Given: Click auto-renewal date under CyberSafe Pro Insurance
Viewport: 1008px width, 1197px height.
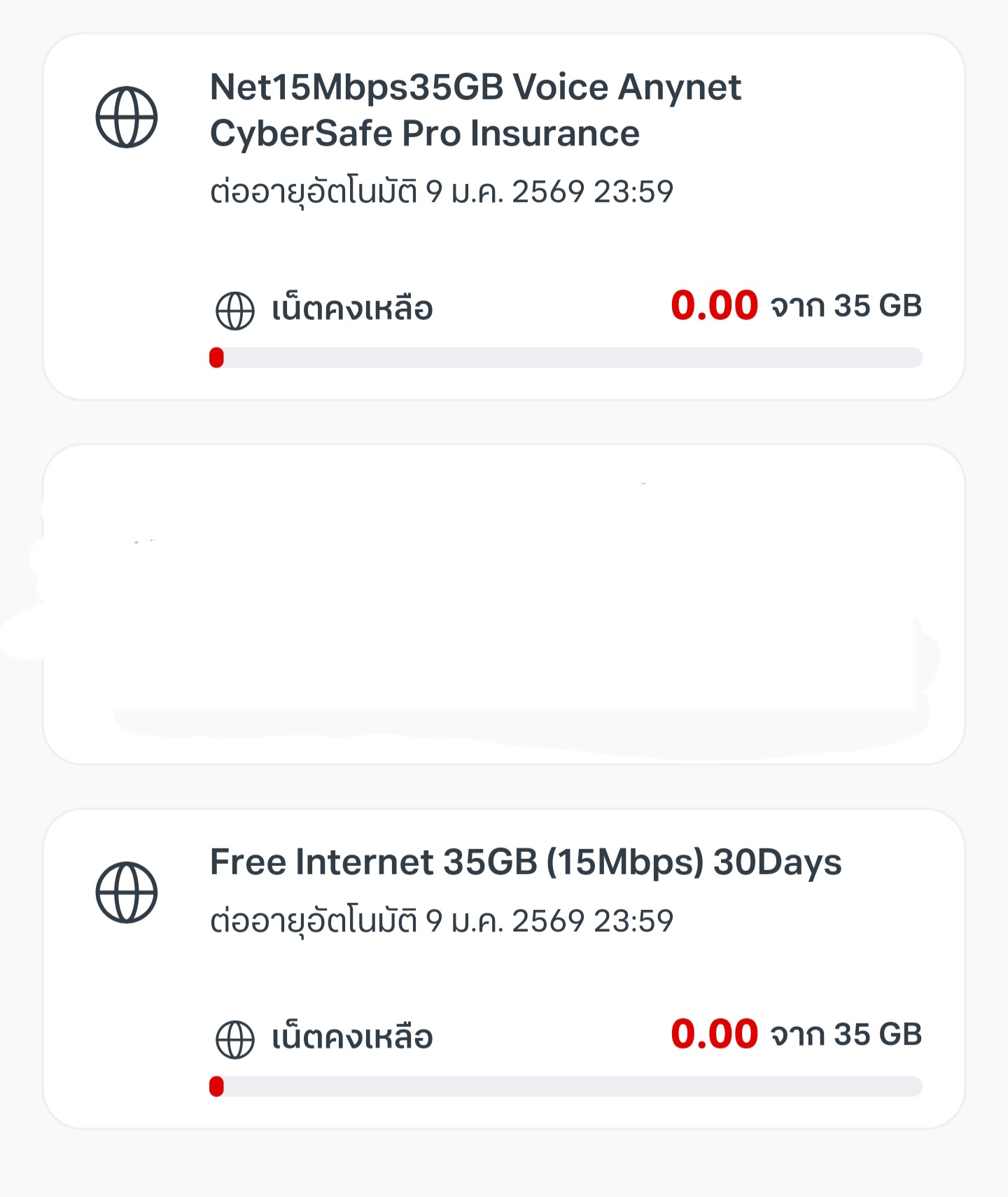Looking at the screenshot, I should (442, 192).
